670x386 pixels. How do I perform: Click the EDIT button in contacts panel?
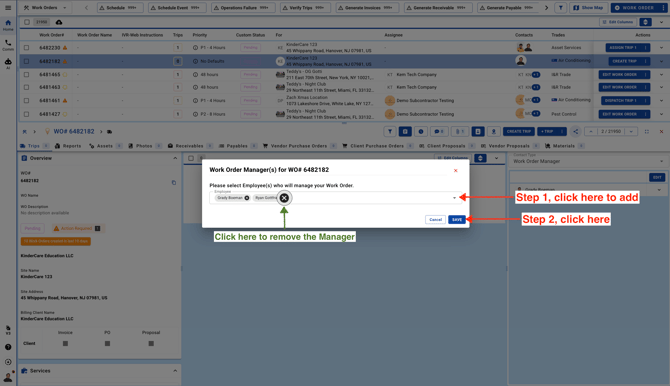[657, 177]
